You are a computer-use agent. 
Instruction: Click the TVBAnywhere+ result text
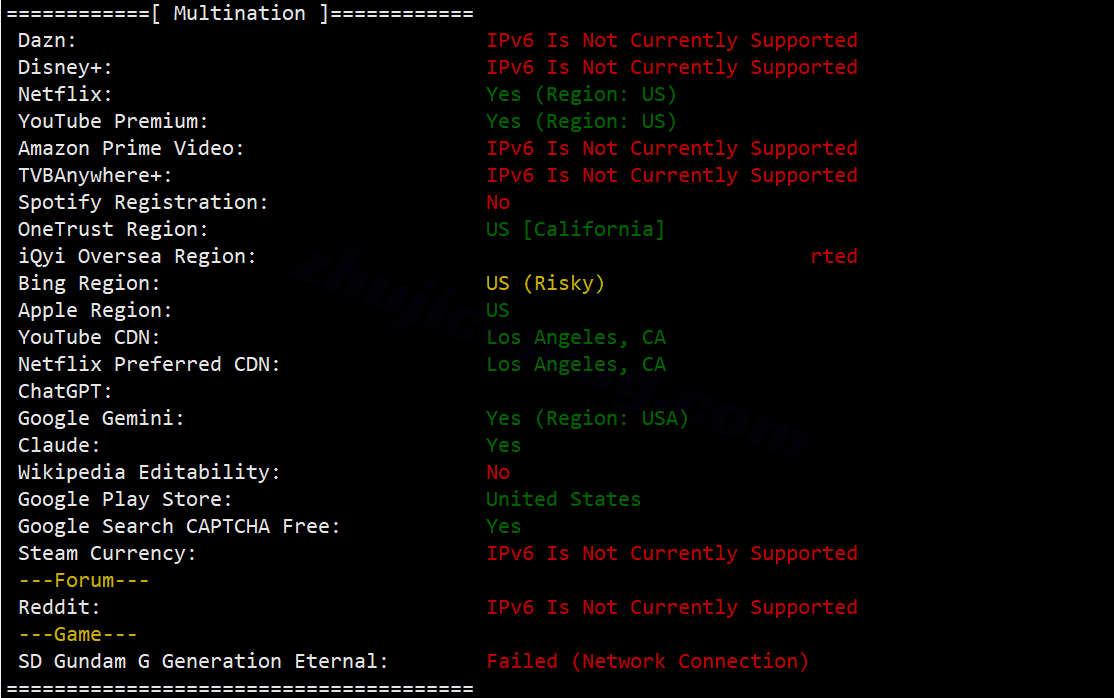(672, 176)
